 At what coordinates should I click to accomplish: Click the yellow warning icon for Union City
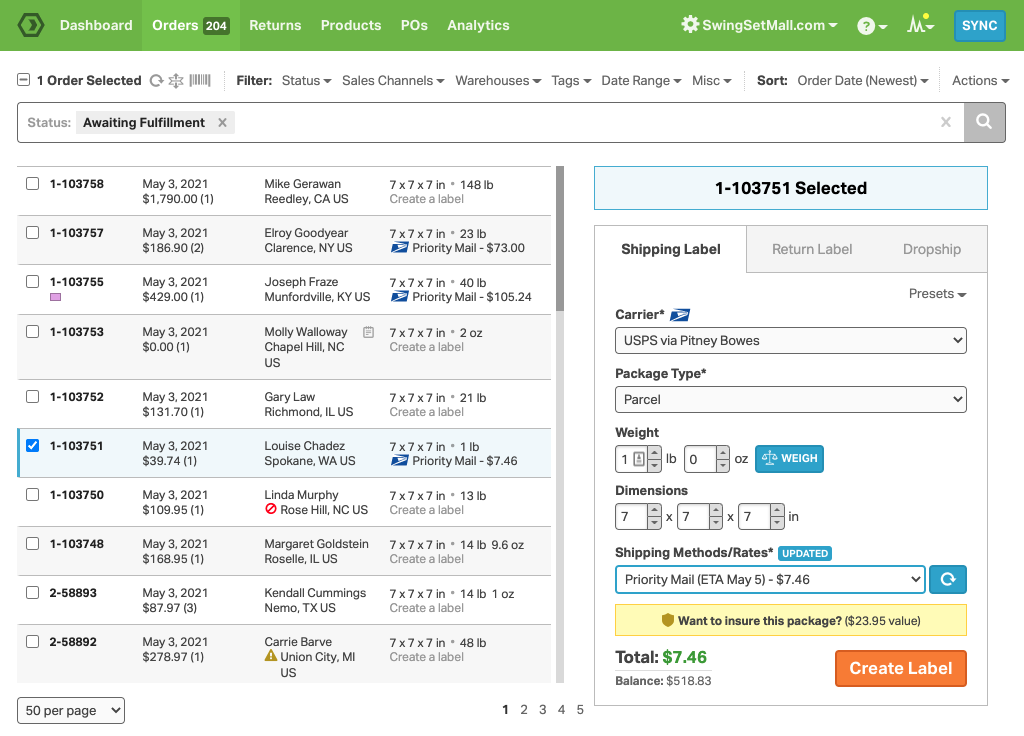click(x=270, y=656)
